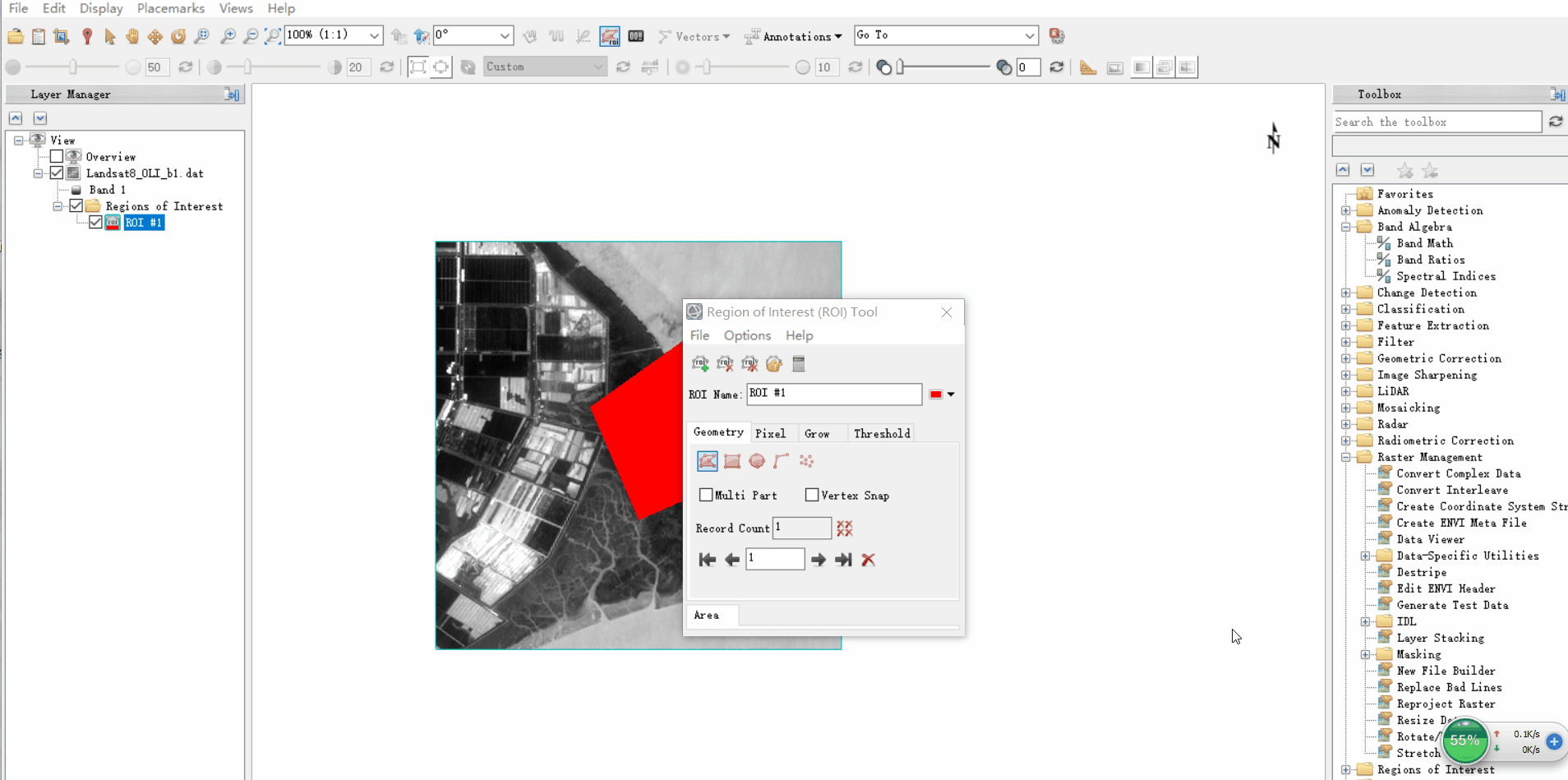Click the brightness slider track
The height and width of the screenshot is (780, 1568).
72,67
